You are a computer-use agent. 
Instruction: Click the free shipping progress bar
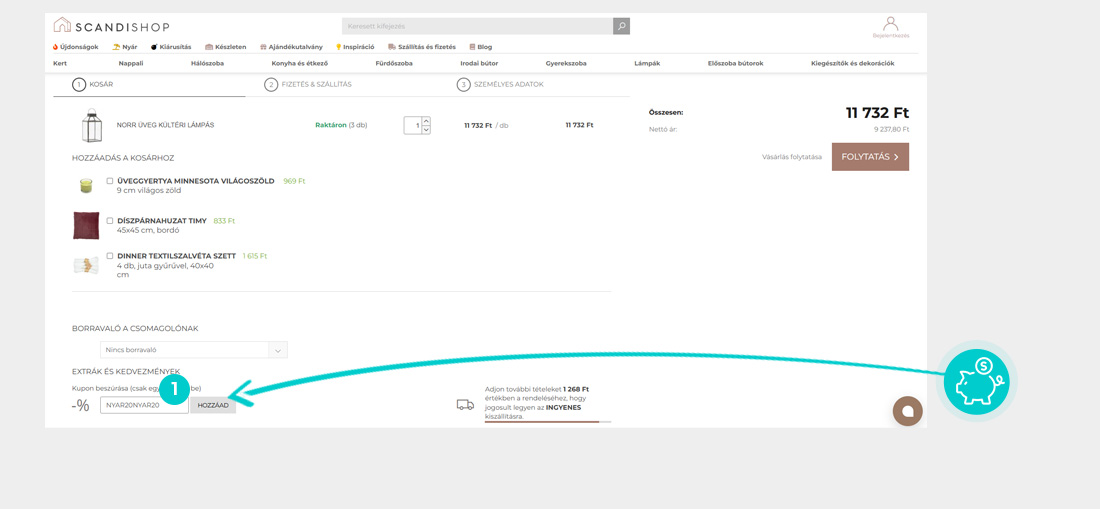[547, 422]
